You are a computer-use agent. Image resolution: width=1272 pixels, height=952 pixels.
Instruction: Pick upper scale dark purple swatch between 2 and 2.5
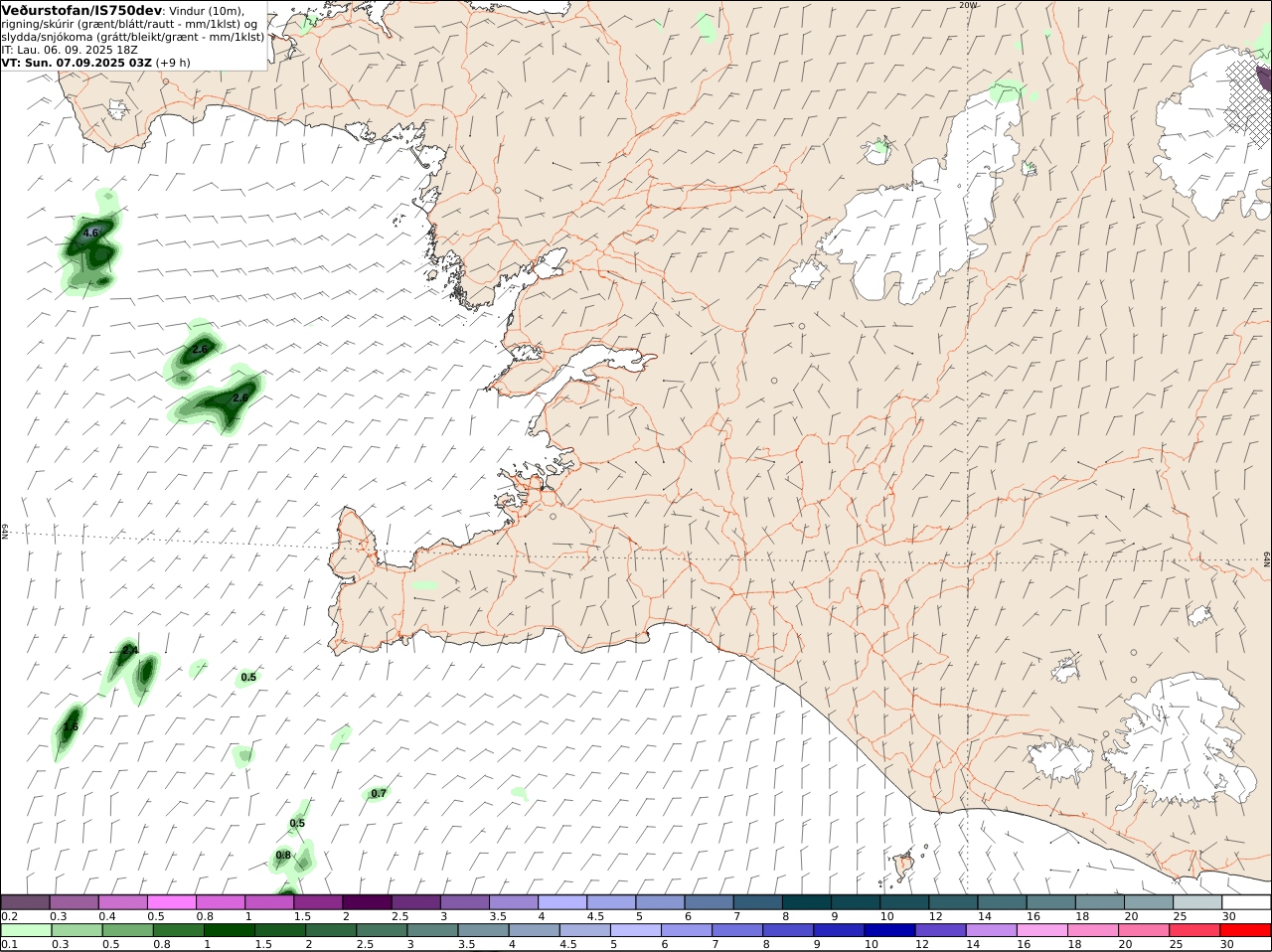[x=367, y=902]
